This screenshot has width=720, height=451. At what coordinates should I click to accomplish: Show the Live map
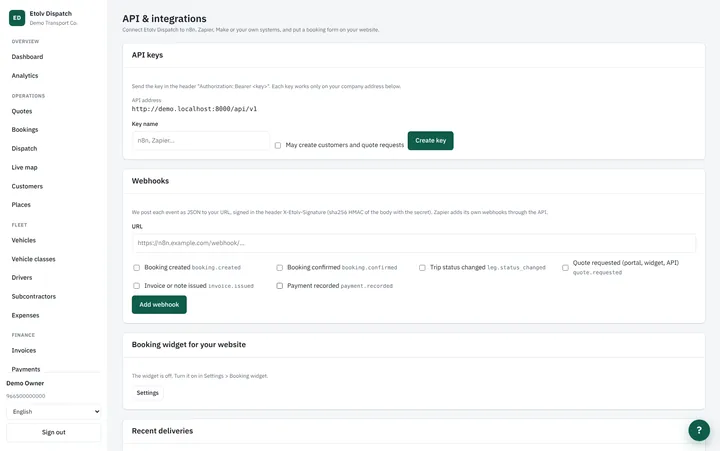click(24, 167)
